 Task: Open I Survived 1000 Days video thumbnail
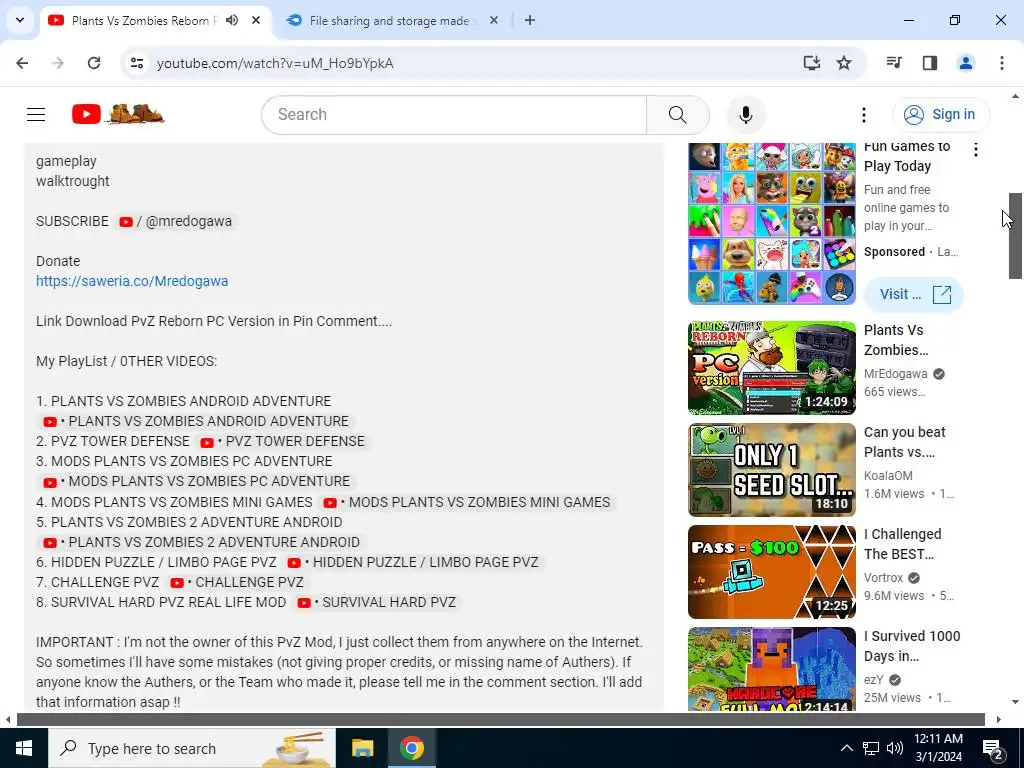point(771,669)
